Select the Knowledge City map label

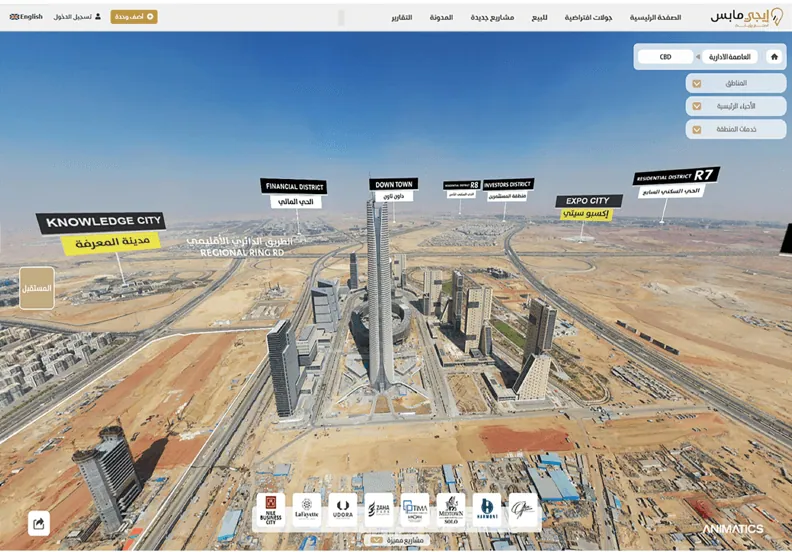(101, 232)
